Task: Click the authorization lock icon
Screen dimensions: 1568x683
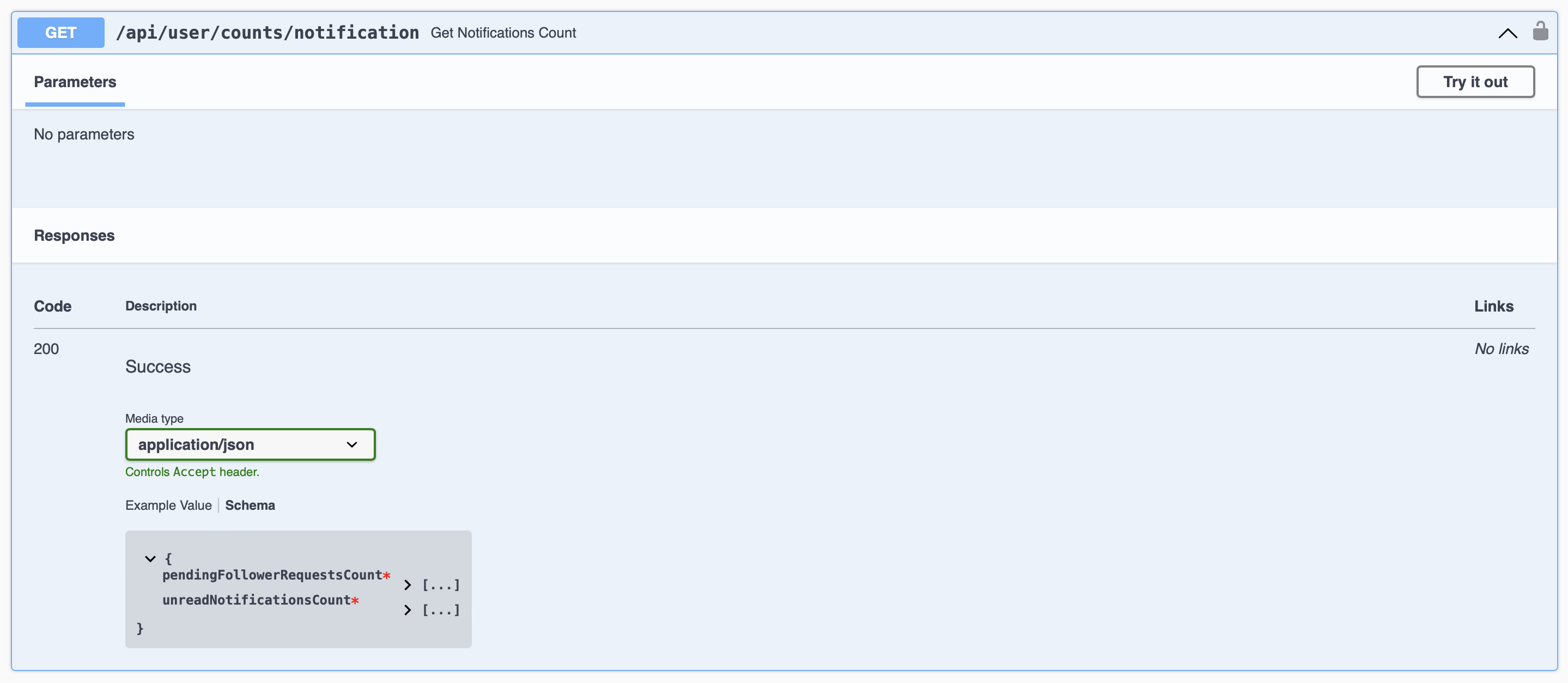Action: click(1540, 32)
